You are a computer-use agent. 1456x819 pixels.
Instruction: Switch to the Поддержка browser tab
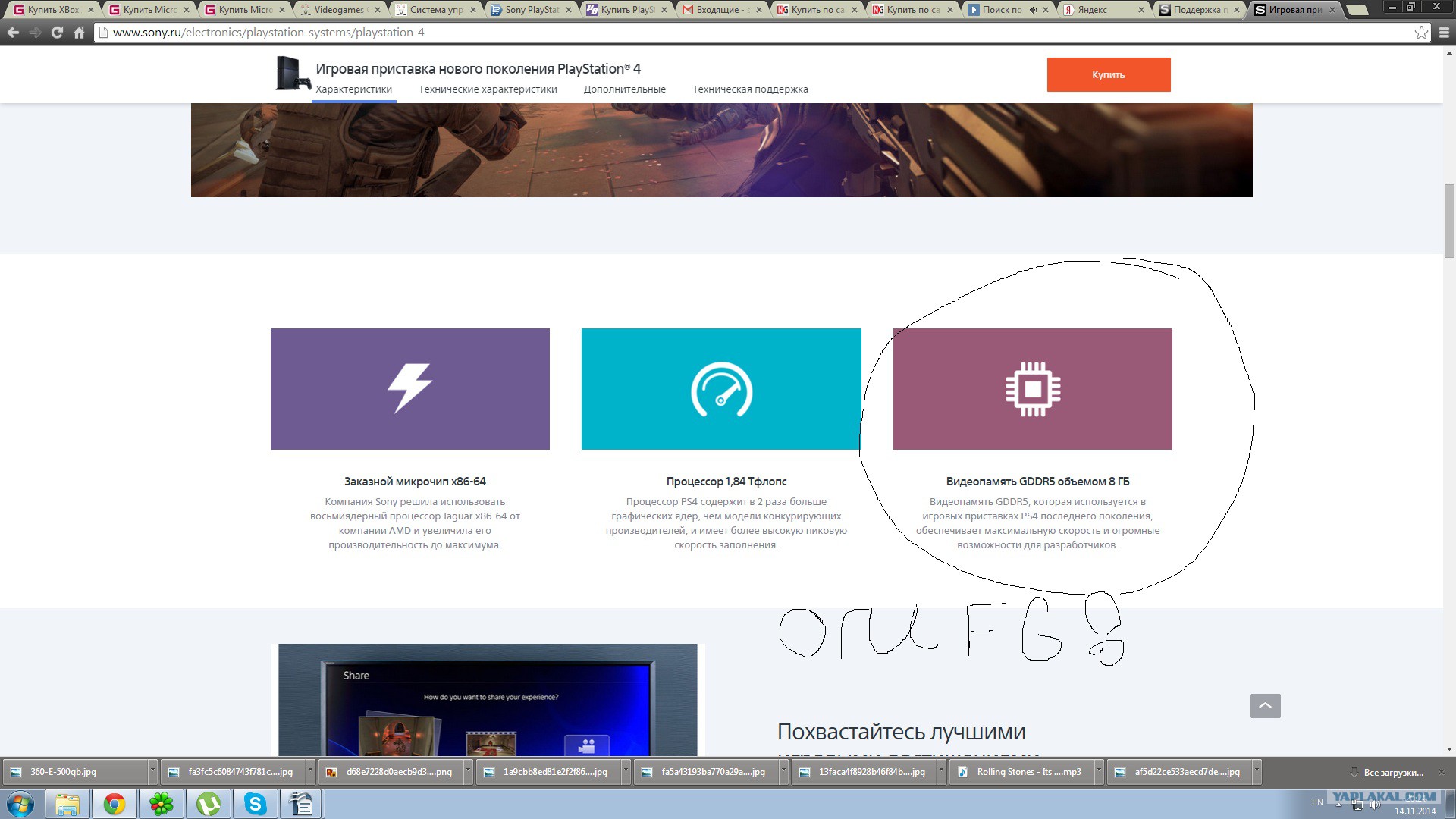coord(1200,10)
